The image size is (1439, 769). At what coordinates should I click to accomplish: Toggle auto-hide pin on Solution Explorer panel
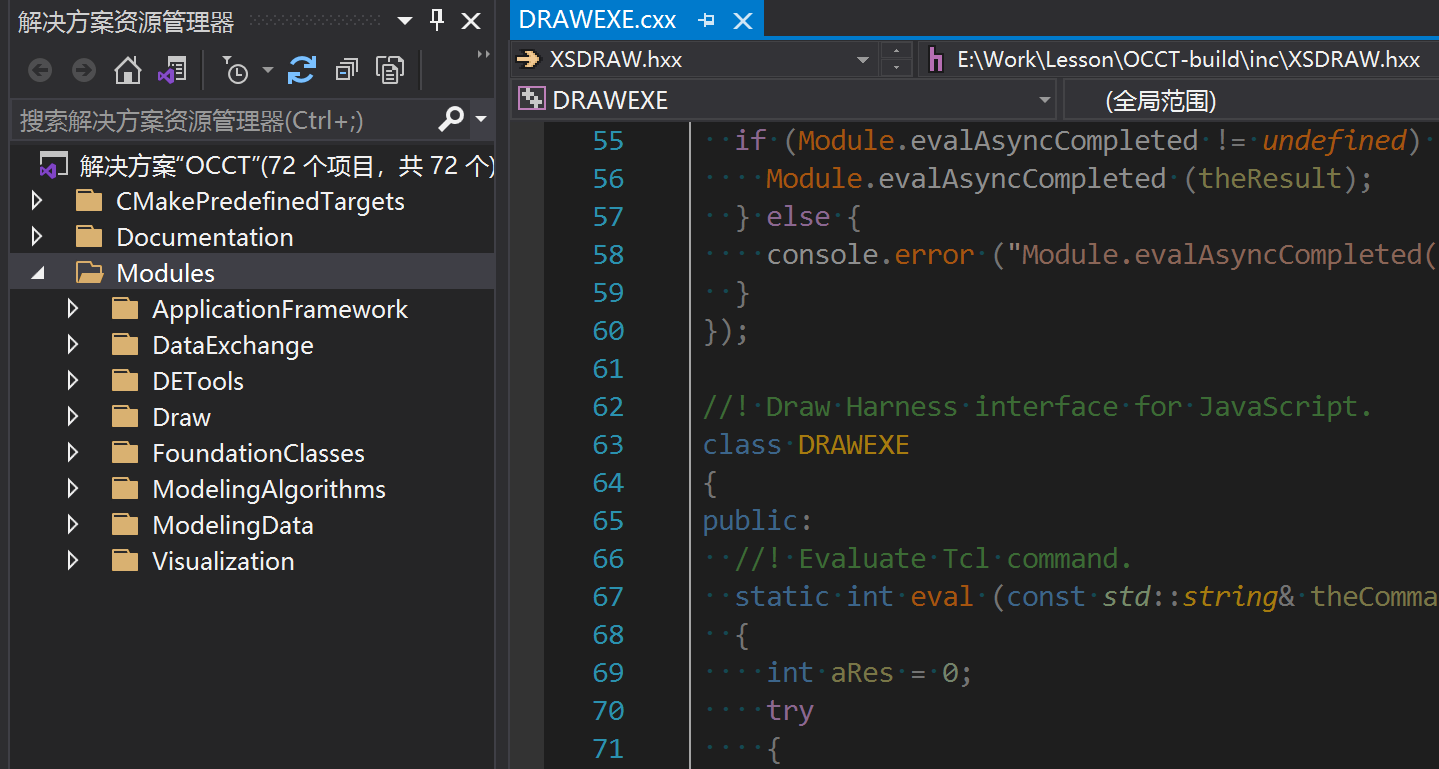(437, 20)
